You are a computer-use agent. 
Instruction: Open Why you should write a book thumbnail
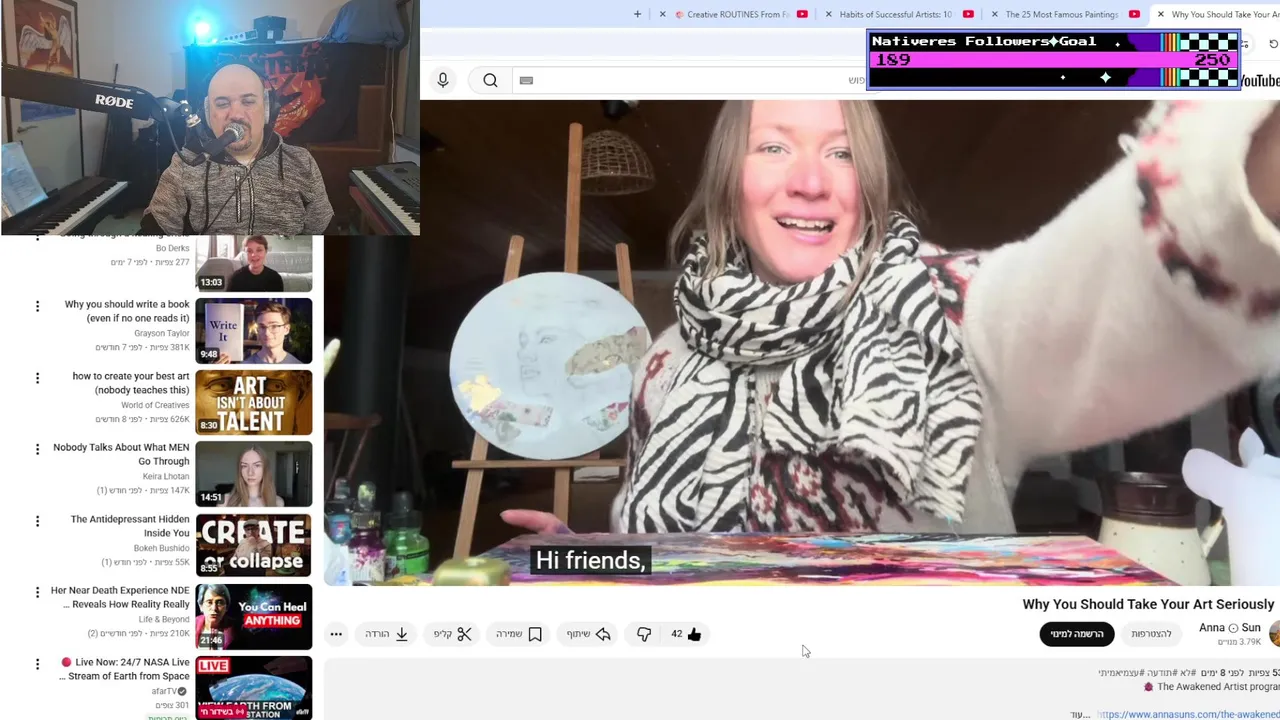[x=254, y=331]
